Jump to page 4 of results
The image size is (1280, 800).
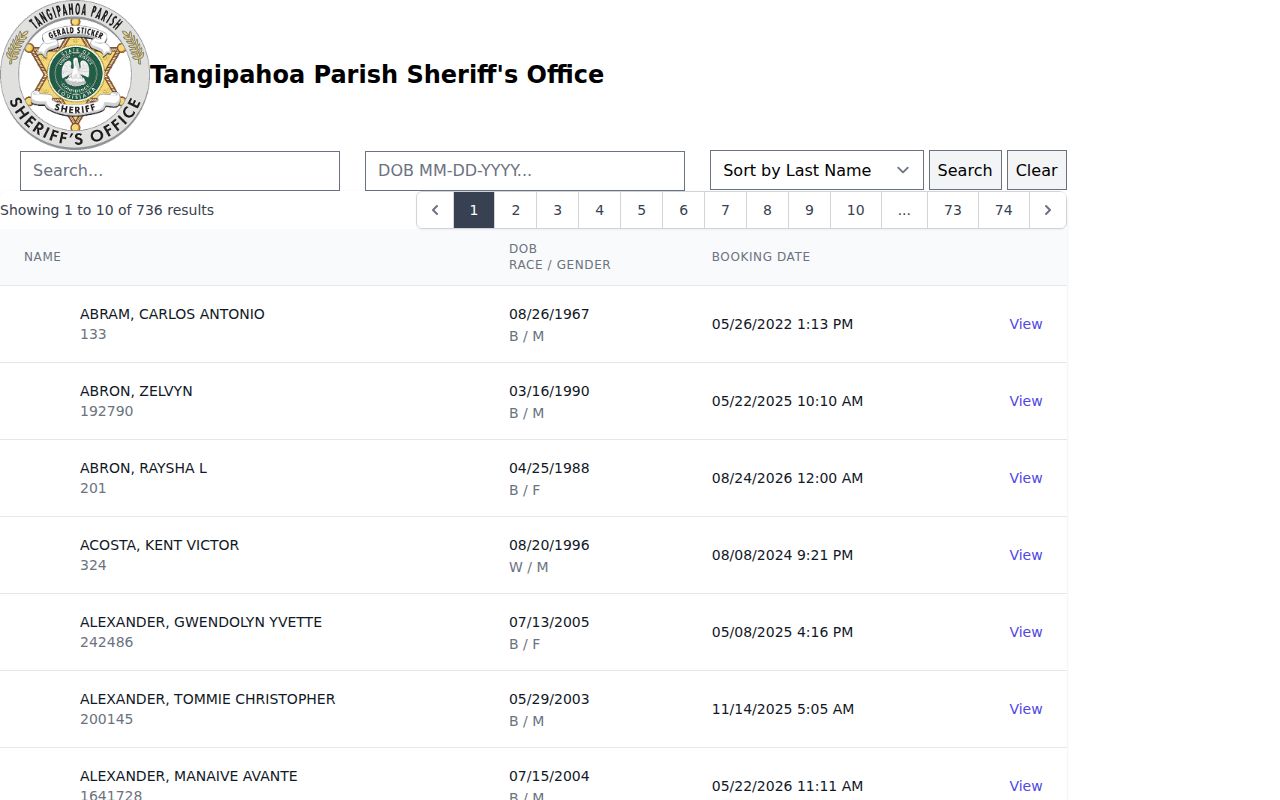click(600, 210)
